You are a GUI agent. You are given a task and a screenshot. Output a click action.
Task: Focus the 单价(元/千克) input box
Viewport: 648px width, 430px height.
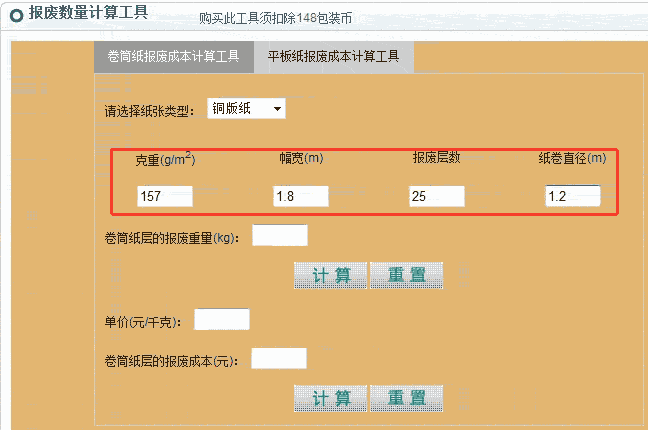point(221,320)
